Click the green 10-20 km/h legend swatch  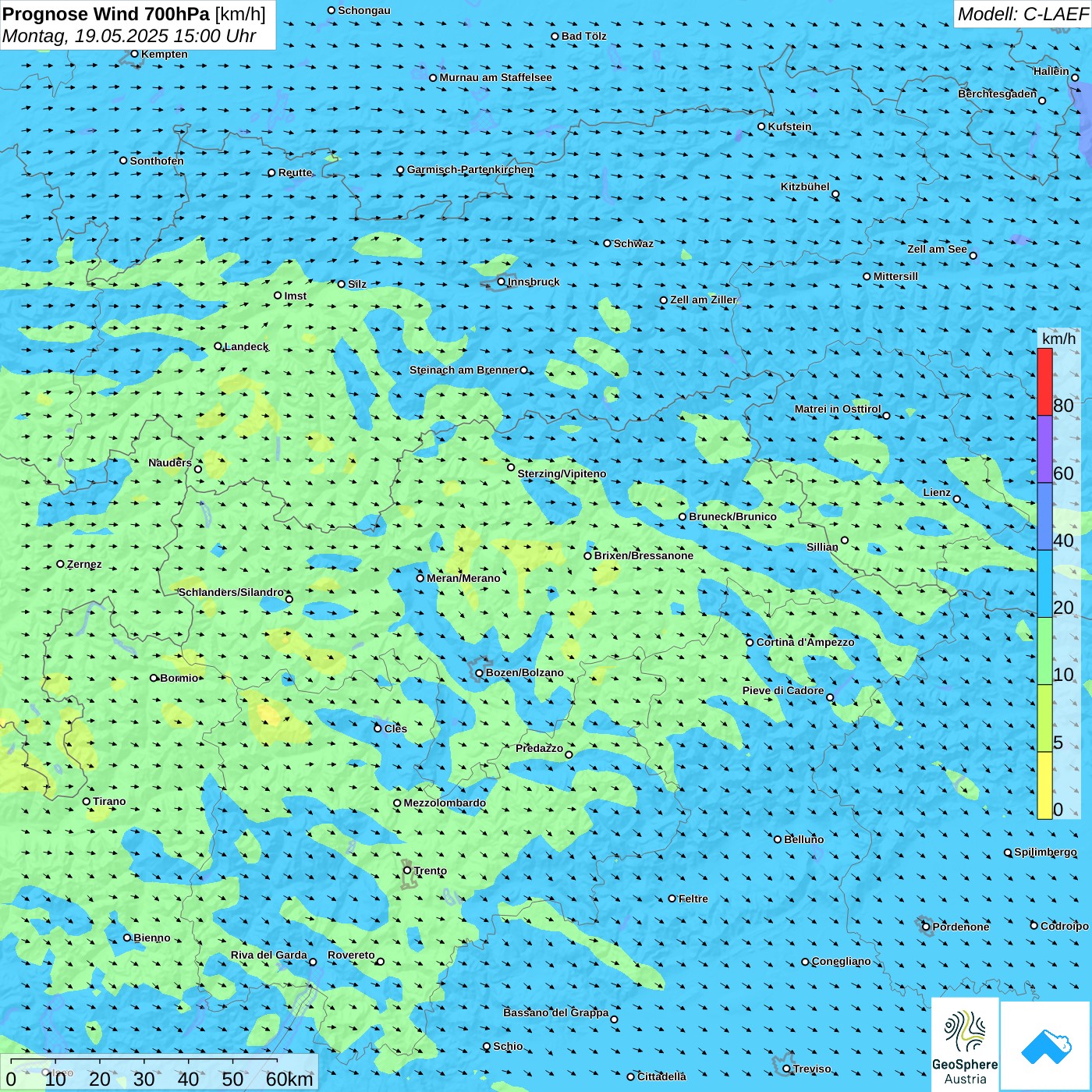1044,651
